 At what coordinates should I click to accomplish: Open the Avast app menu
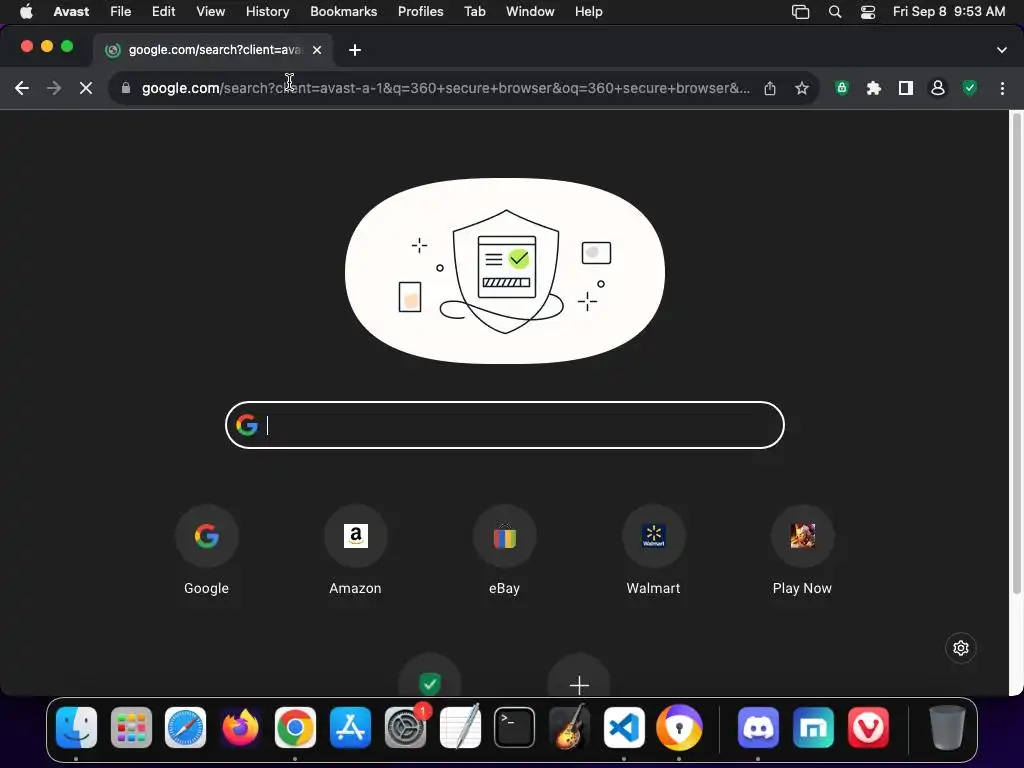click(71, 12)
